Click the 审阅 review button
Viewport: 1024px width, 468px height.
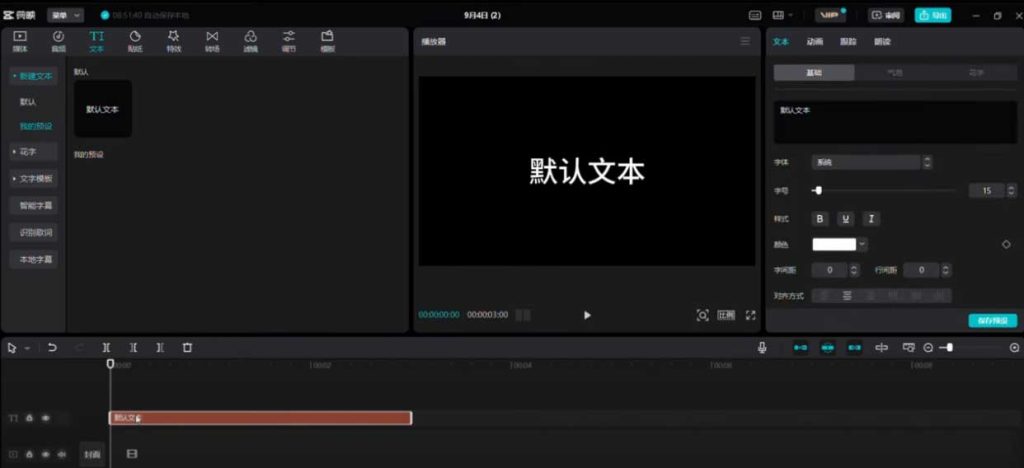point(886,15)
